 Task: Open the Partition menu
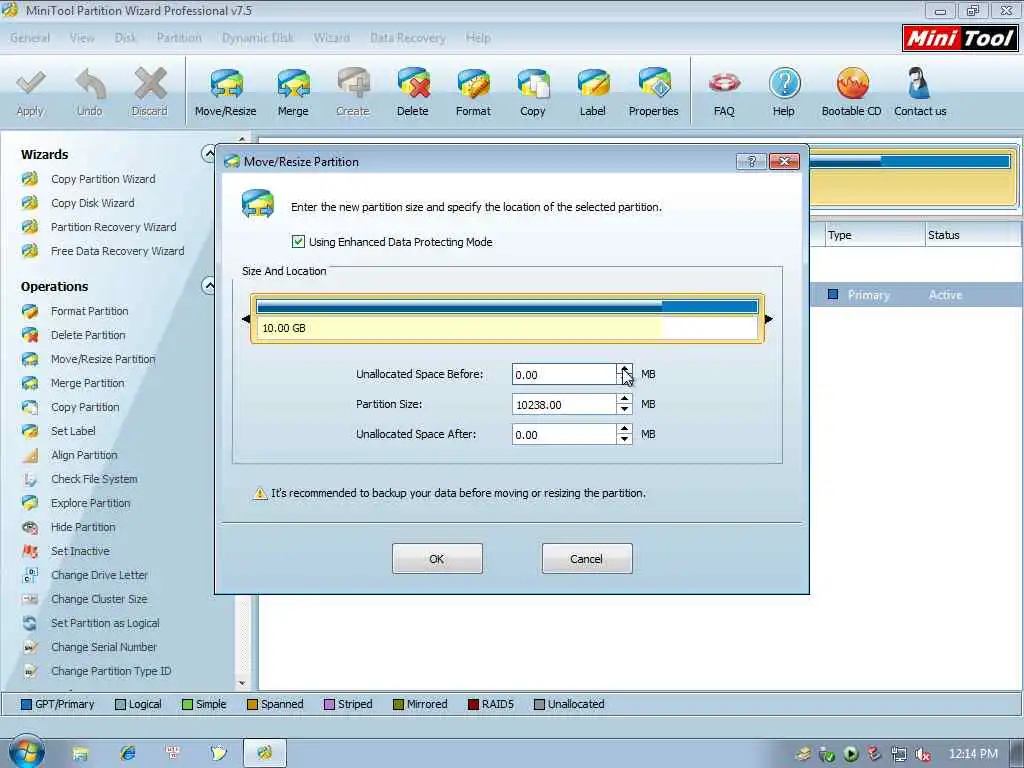click(x=179, y=38)
